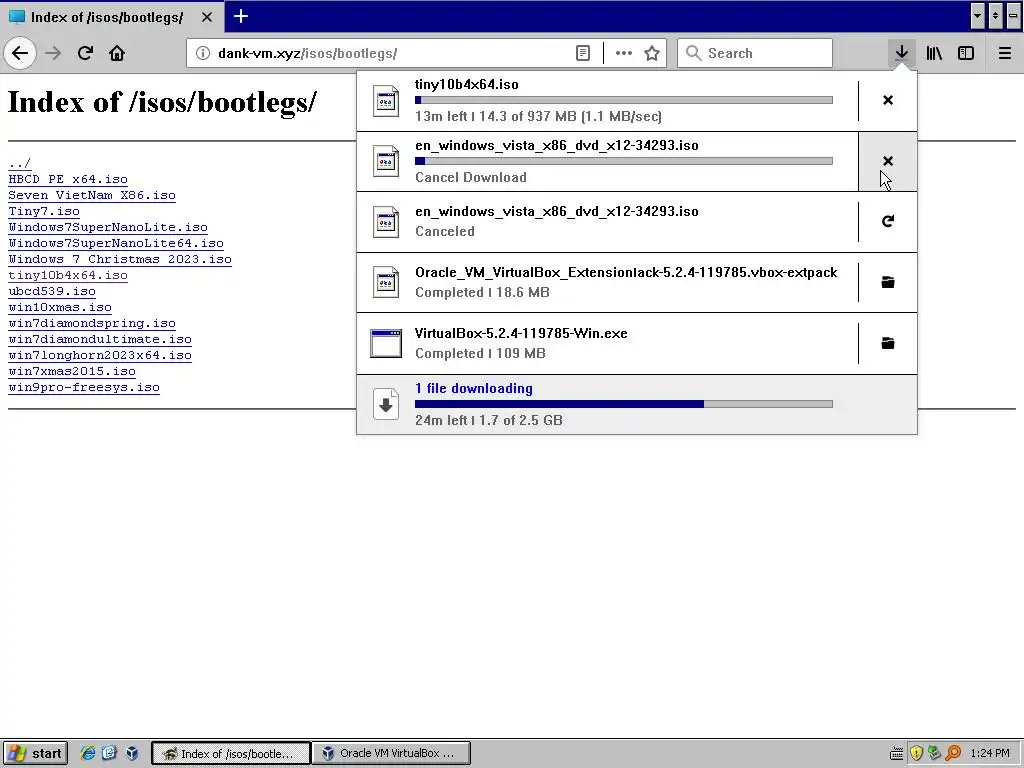
Task: Download Windows7SuperNanoLite64.iso
Action: coord(116,243)
